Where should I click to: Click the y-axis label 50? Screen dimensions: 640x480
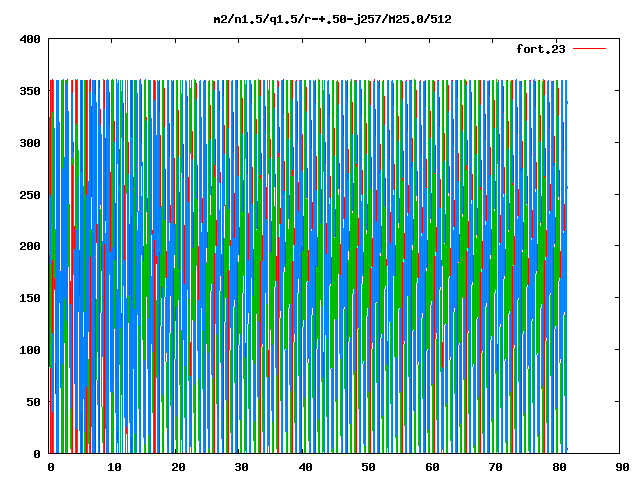(x=34, y=402)
